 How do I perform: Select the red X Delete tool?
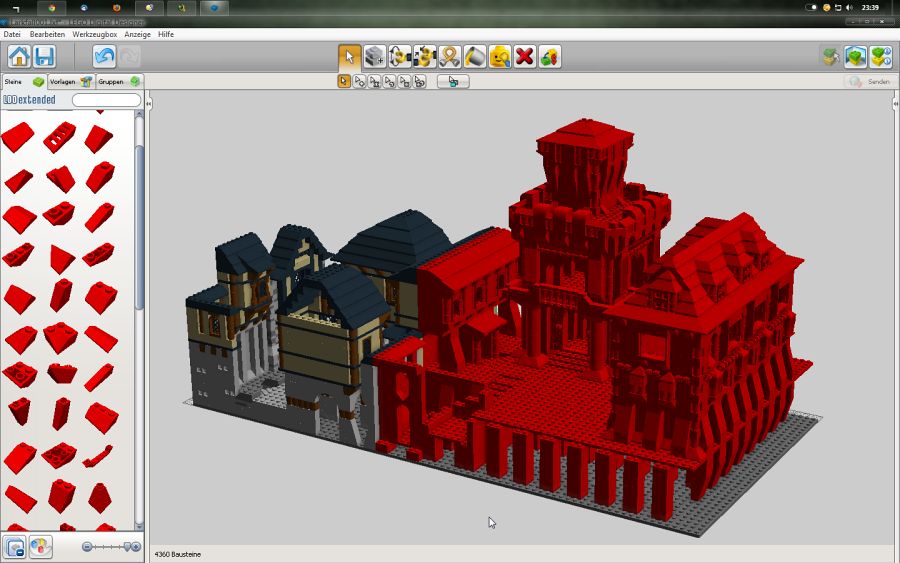(525, 56)
